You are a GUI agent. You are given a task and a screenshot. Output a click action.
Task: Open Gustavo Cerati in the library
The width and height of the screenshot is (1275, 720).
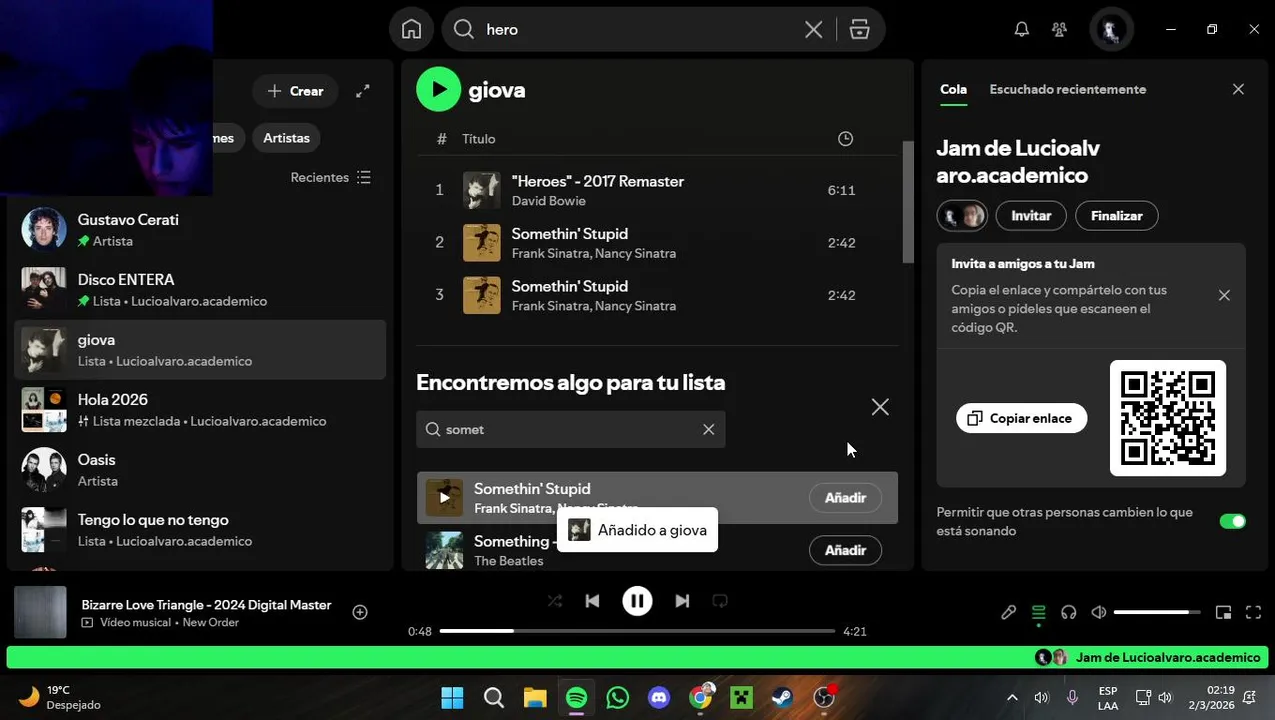pyautogui.click(x=200, y=230)
